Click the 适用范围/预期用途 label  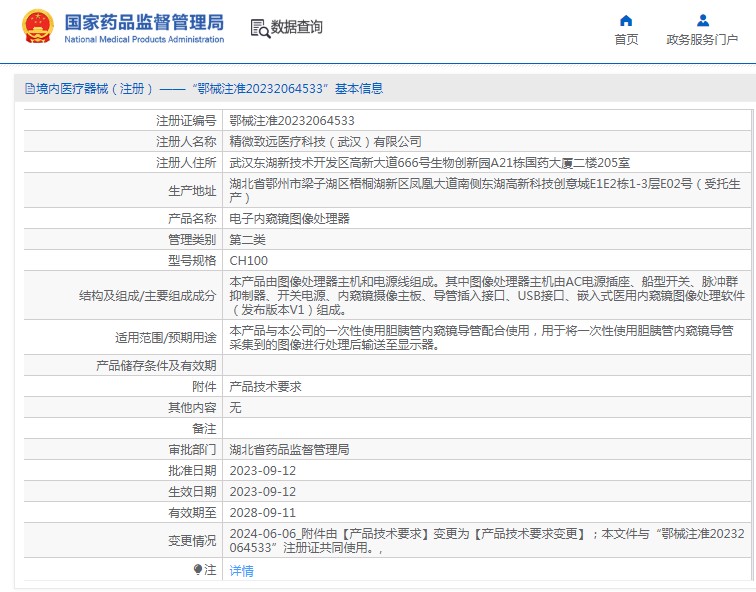[x=165, y=337]
